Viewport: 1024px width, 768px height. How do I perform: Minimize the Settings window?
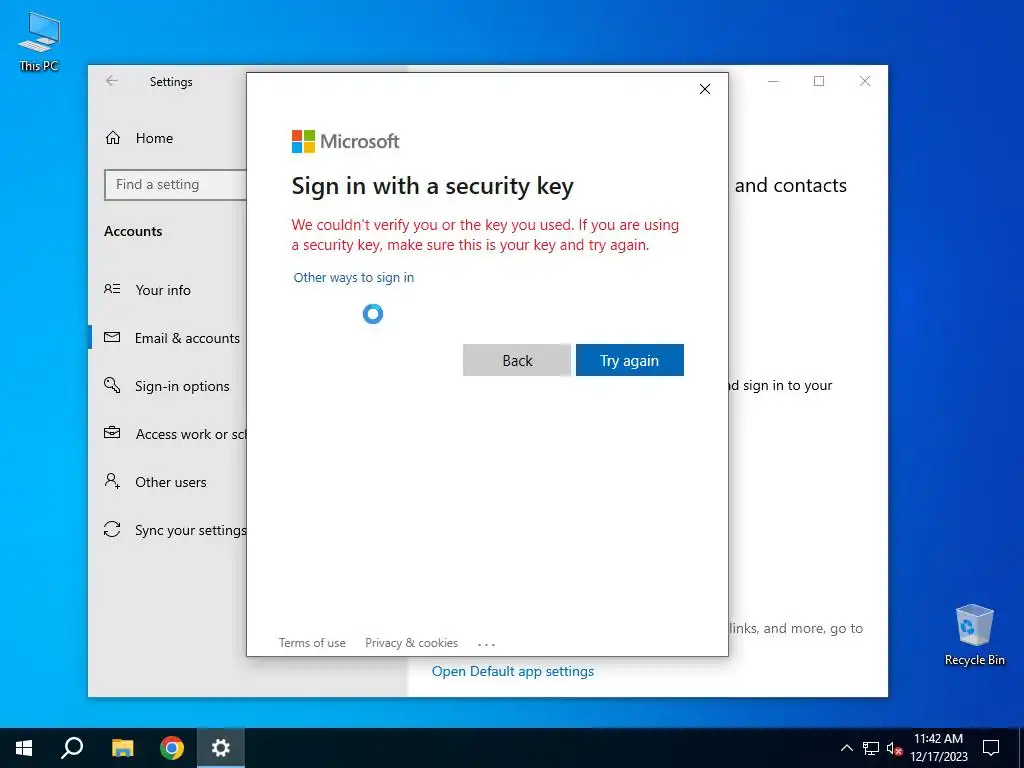tap(773, 81)
